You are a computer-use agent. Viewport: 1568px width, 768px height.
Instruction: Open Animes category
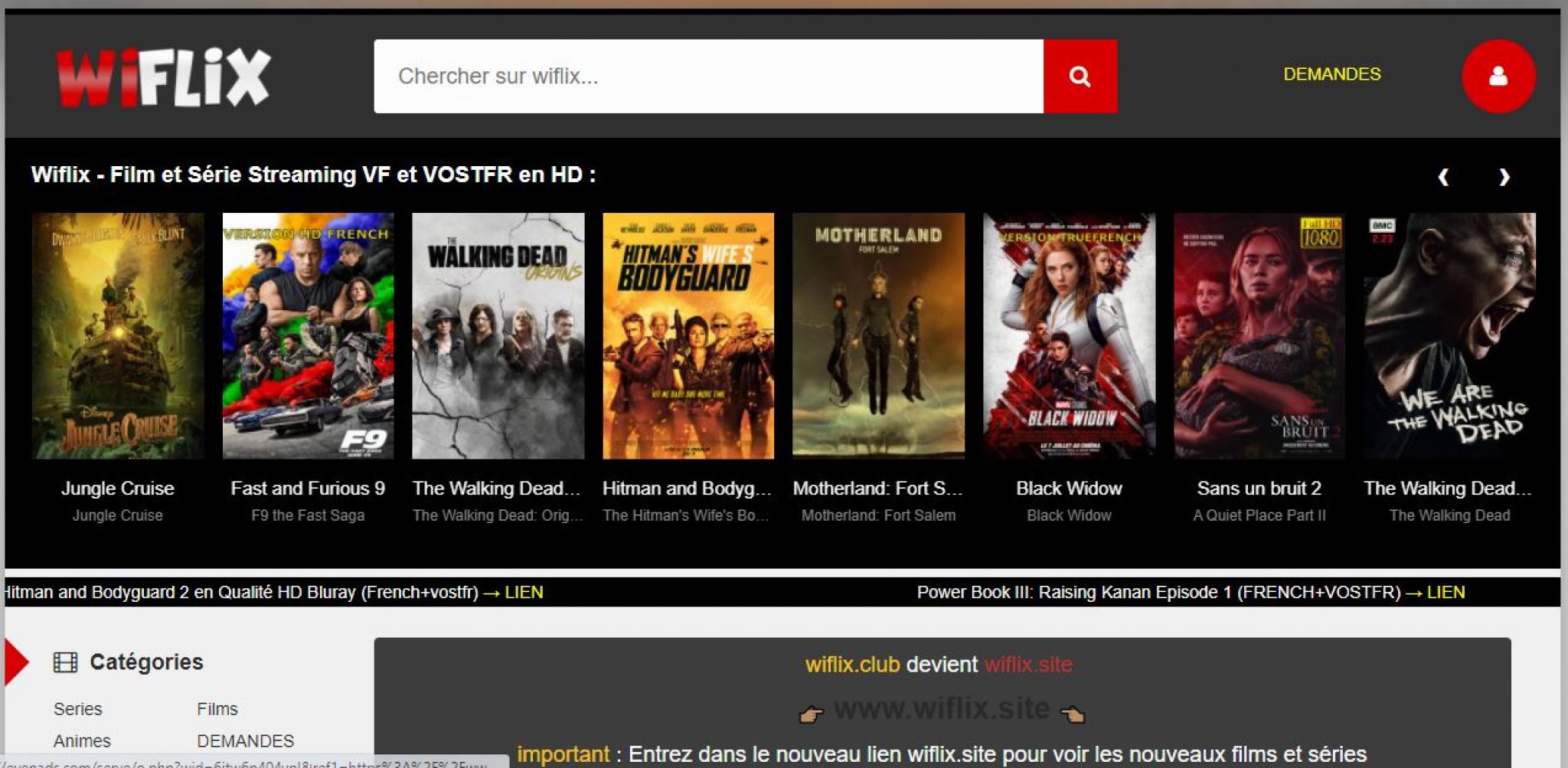(x=82, y=741)
